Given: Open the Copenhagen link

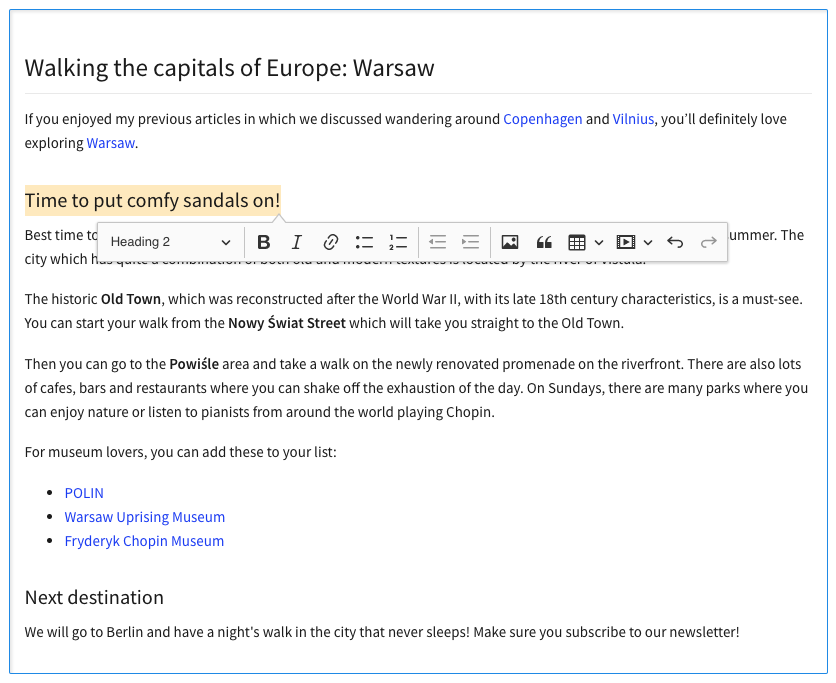Looking at the screenshot, I should coord(542,119).
